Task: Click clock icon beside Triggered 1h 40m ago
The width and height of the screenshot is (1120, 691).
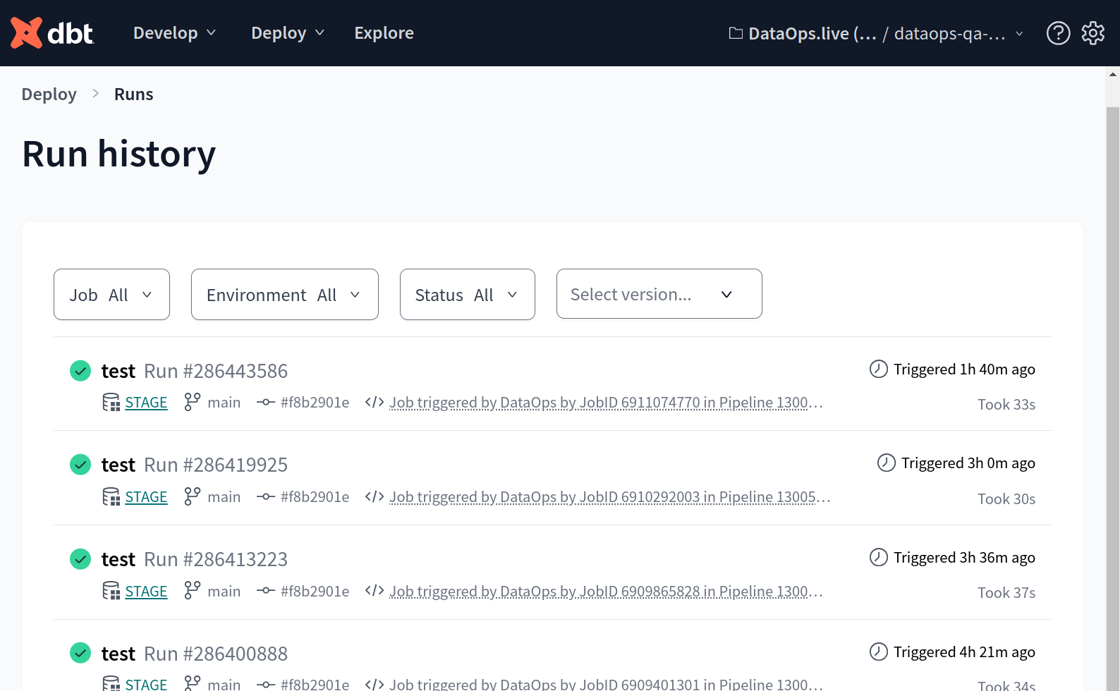Action: click(878, 369)
